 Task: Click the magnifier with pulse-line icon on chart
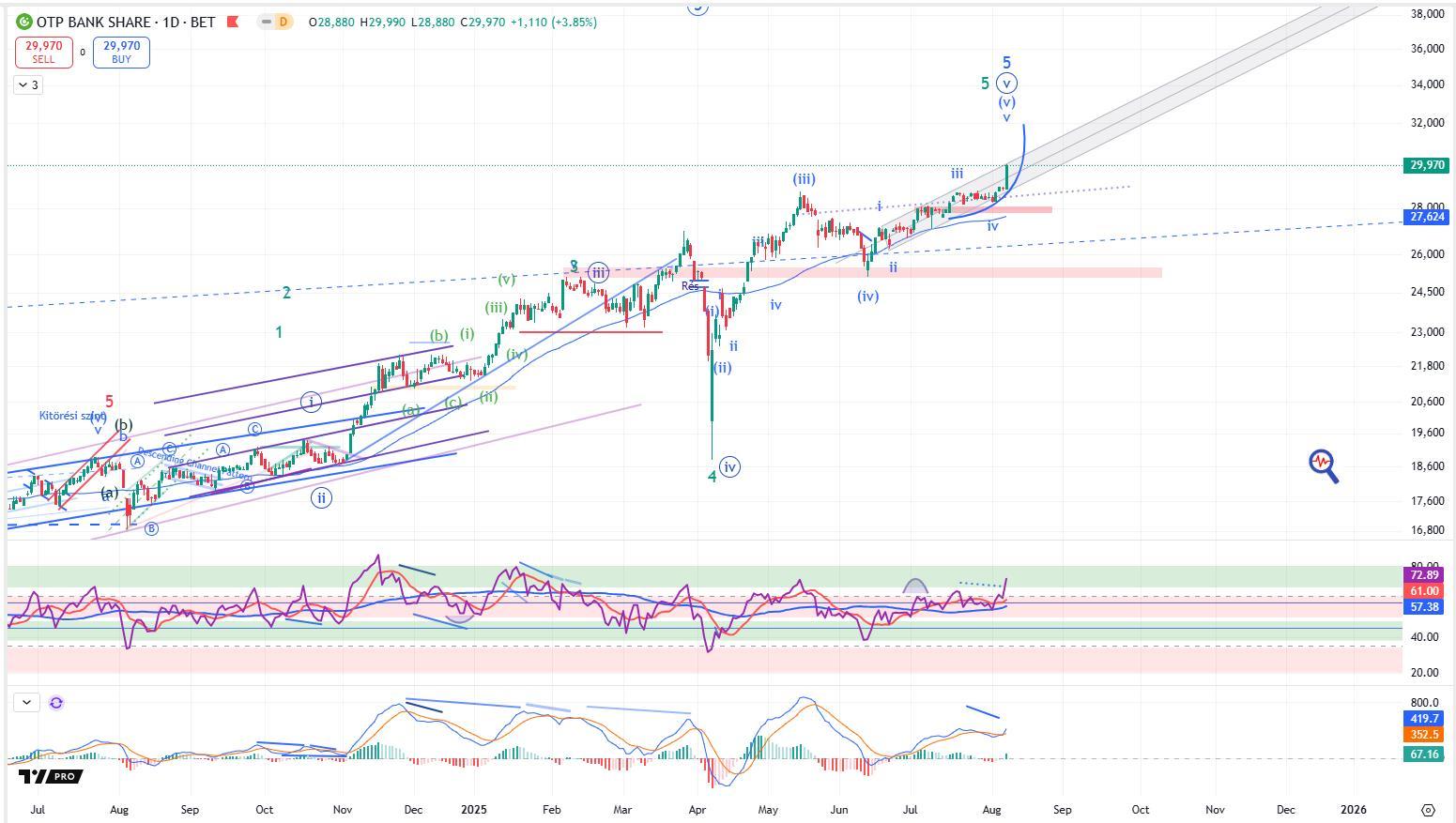[x=1324, y=465]
